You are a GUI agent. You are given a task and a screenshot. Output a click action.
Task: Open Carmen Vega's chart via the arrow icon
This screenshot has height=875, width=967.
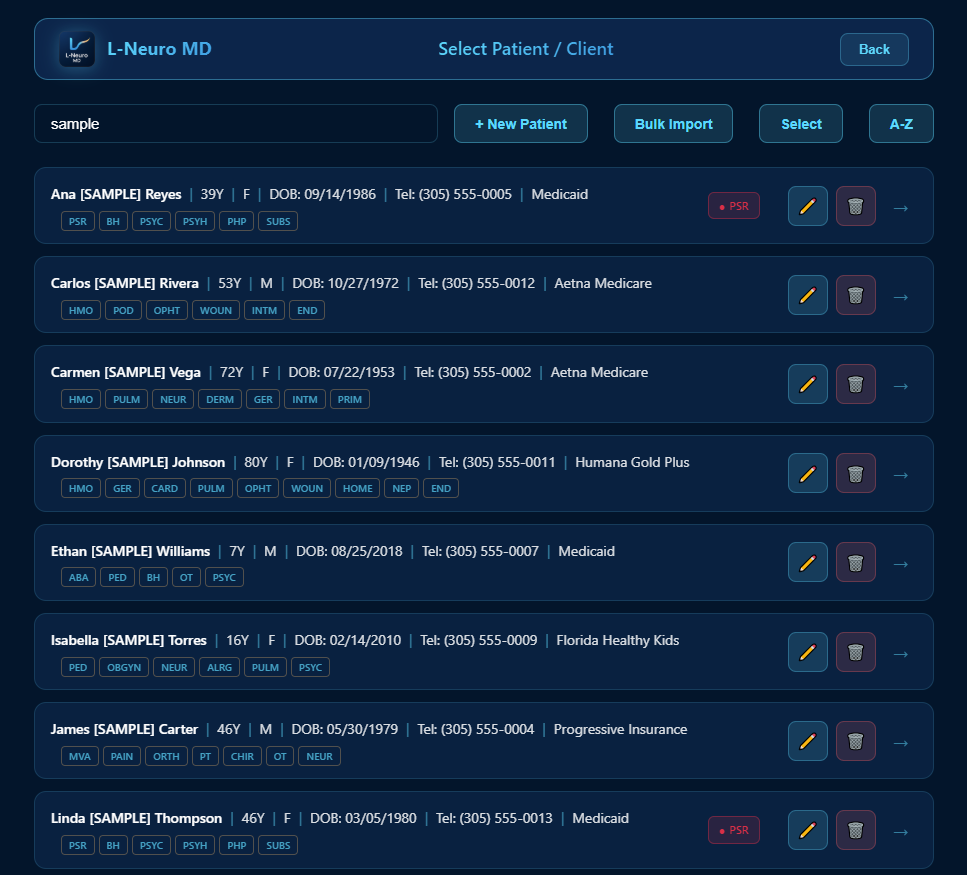click(900, 384)
